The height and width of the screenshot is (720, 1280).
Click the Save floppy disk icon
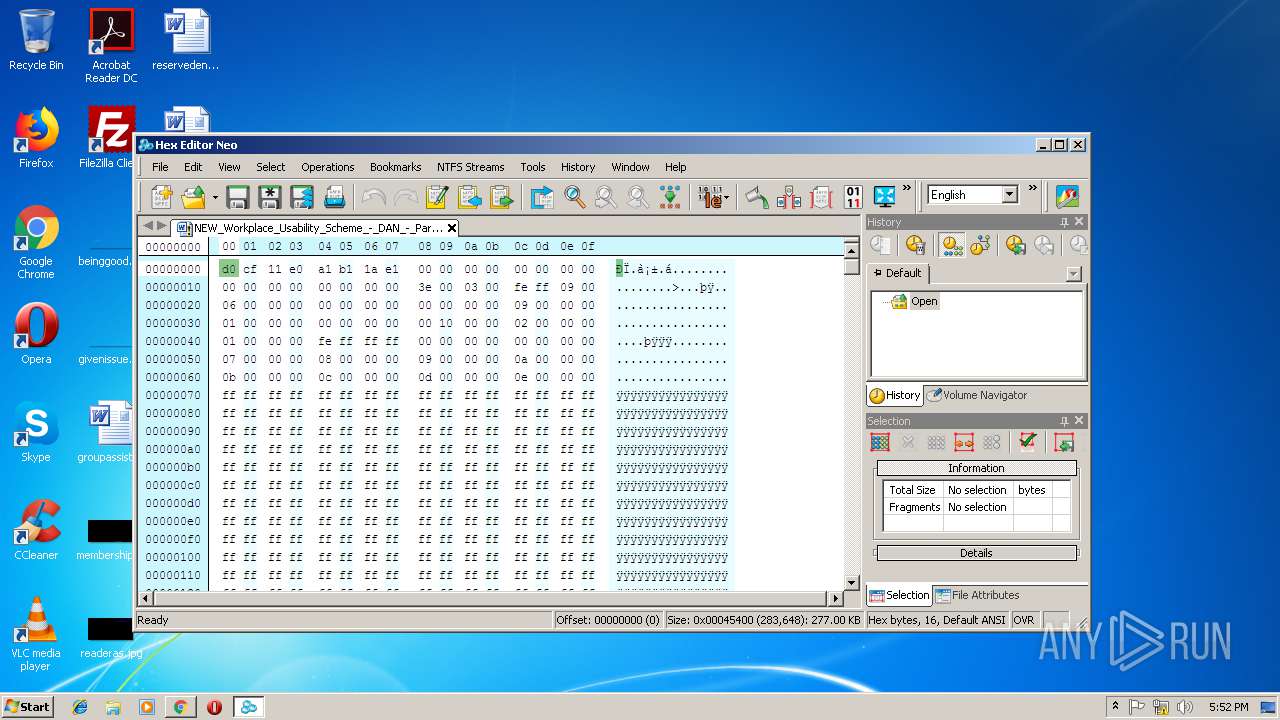coord(238,196)
